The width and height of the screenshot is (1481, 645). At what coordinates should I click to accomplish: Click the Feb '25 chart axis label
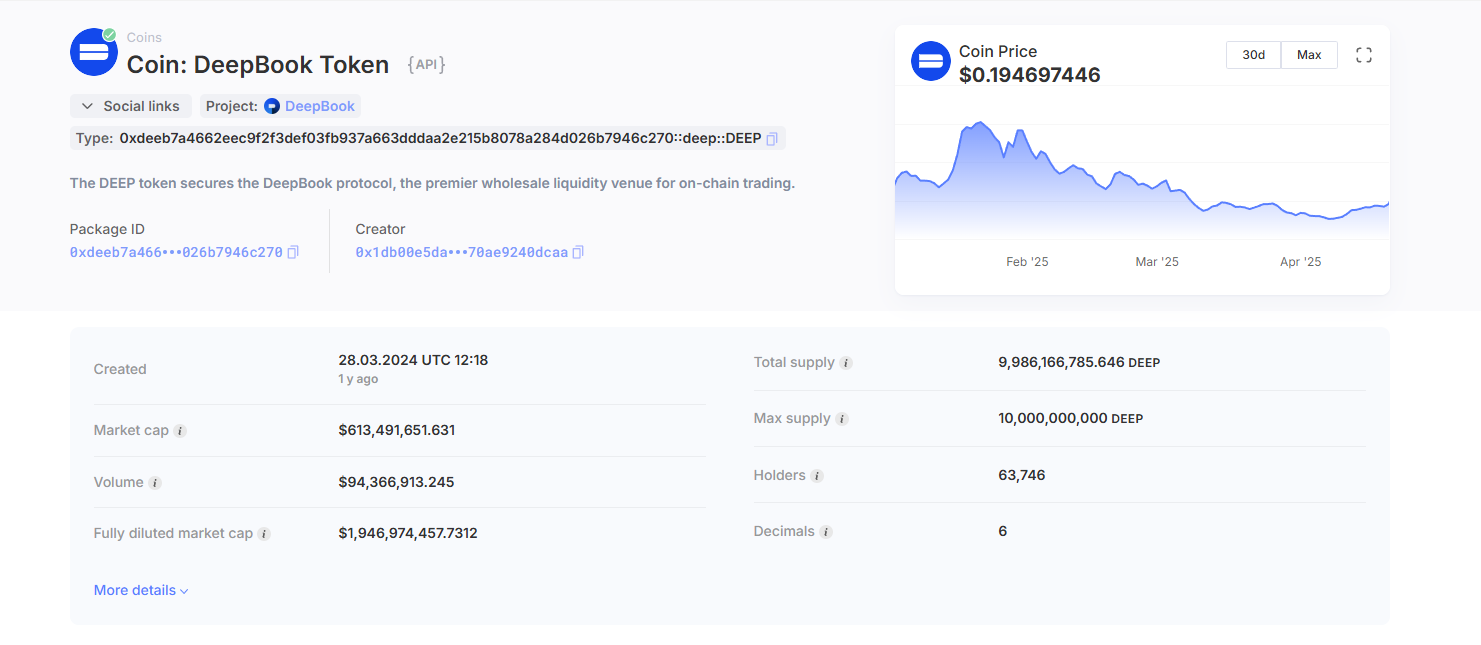tap(1027, 262)
